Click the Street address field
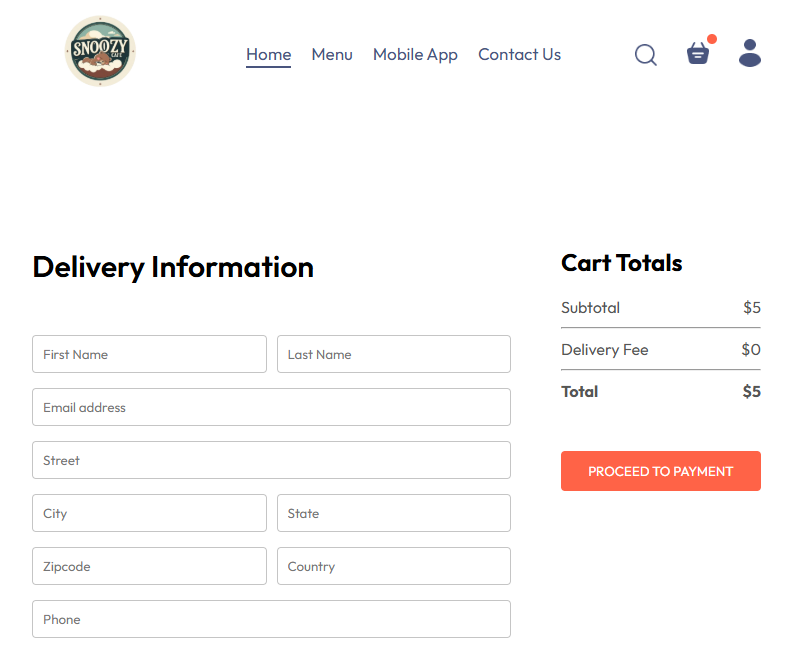Image resolution: width=791 pixels, height=649 pixels. [x=271, y=460]
